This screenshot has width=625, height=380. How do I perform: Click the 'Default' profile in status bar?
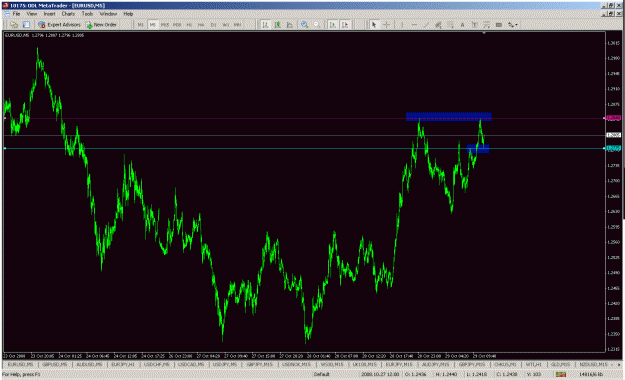(321, 374)
